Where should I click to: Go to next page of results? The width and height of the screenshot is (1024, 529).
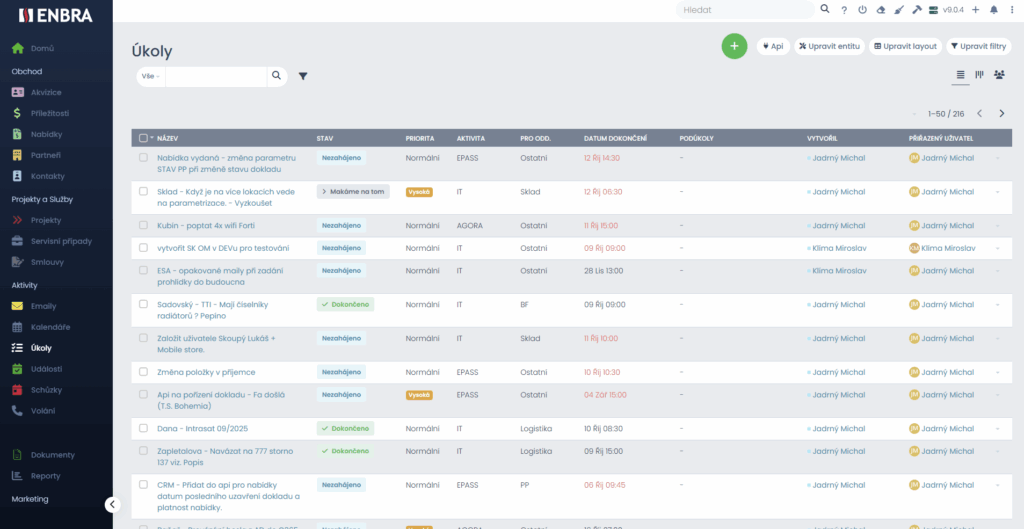click(1002, 114)
